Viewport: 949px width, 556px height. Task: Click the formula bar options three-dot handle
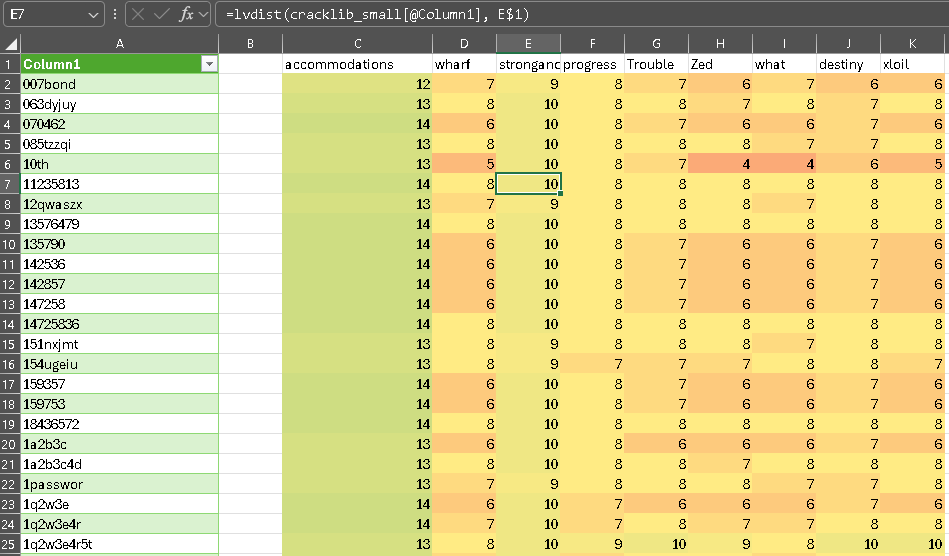click(114, 15)
